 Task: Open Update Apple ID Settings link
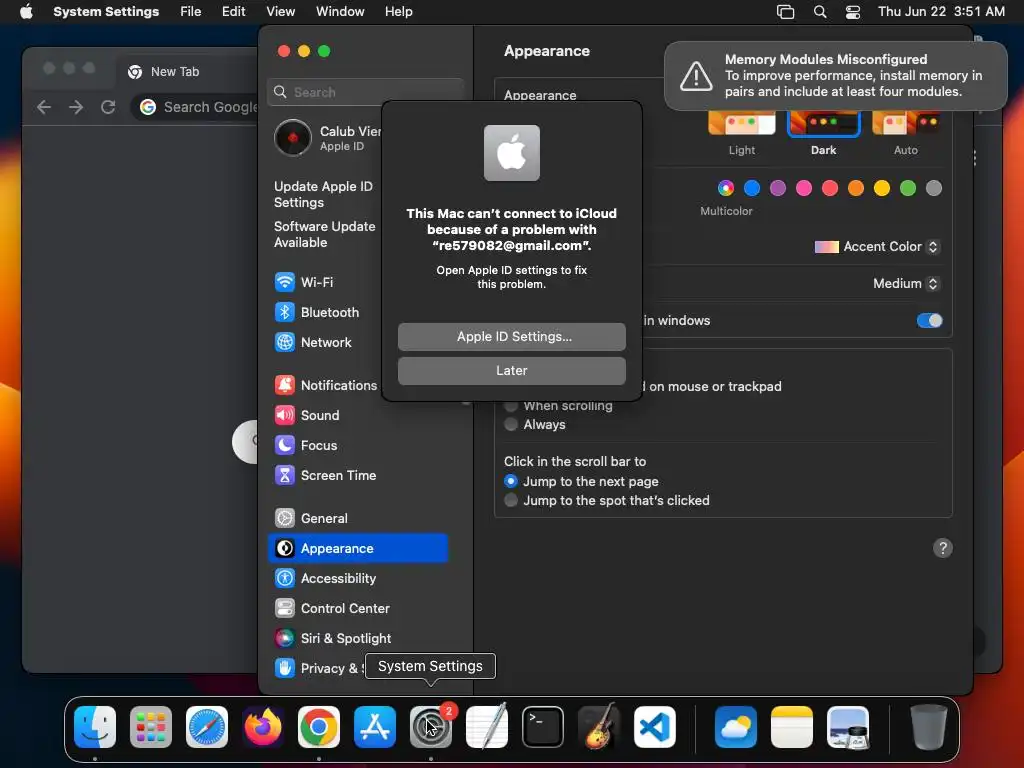click(x=323, y=195)
